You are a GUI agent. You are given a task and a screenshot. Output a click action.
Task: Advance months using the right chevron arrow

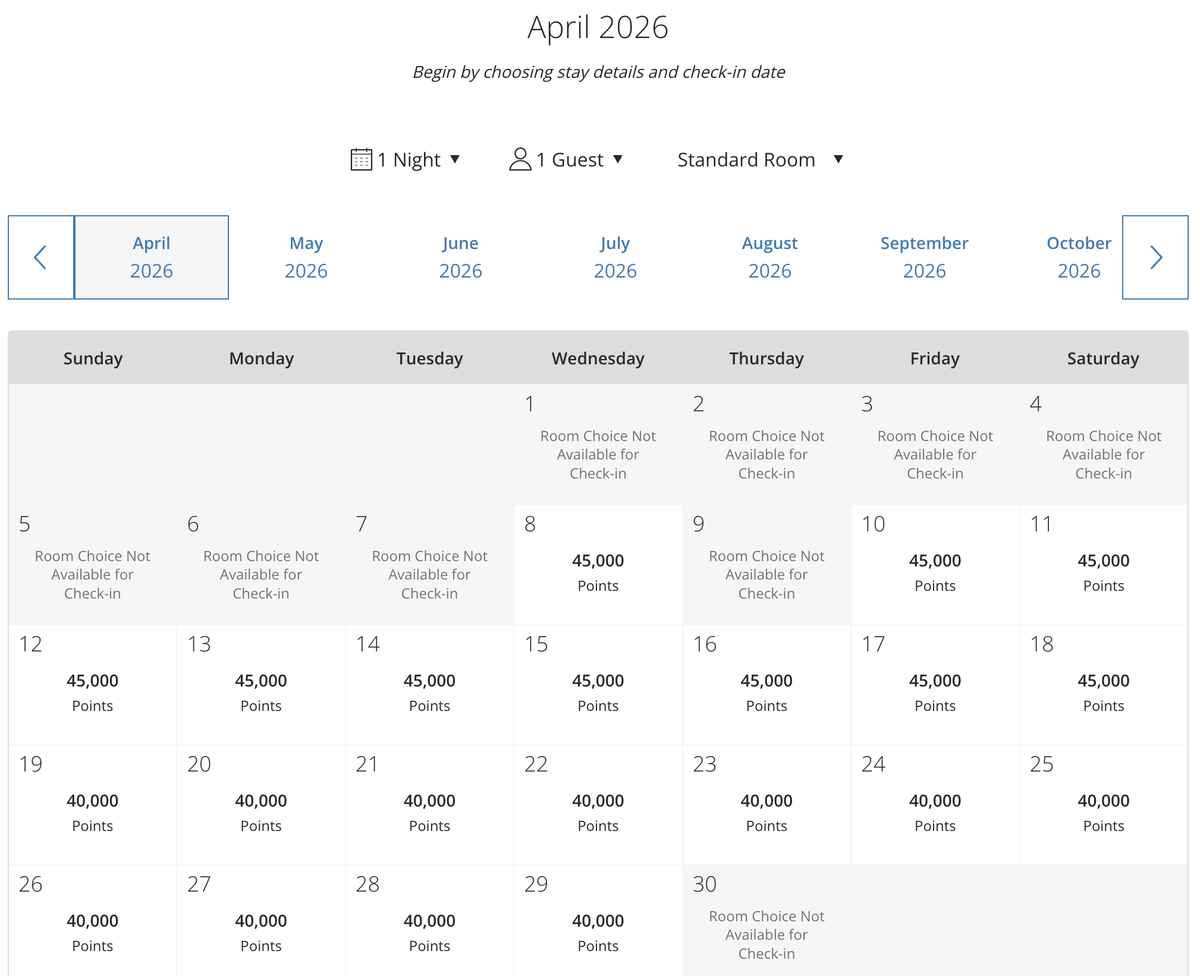(x=1155, y=257)
